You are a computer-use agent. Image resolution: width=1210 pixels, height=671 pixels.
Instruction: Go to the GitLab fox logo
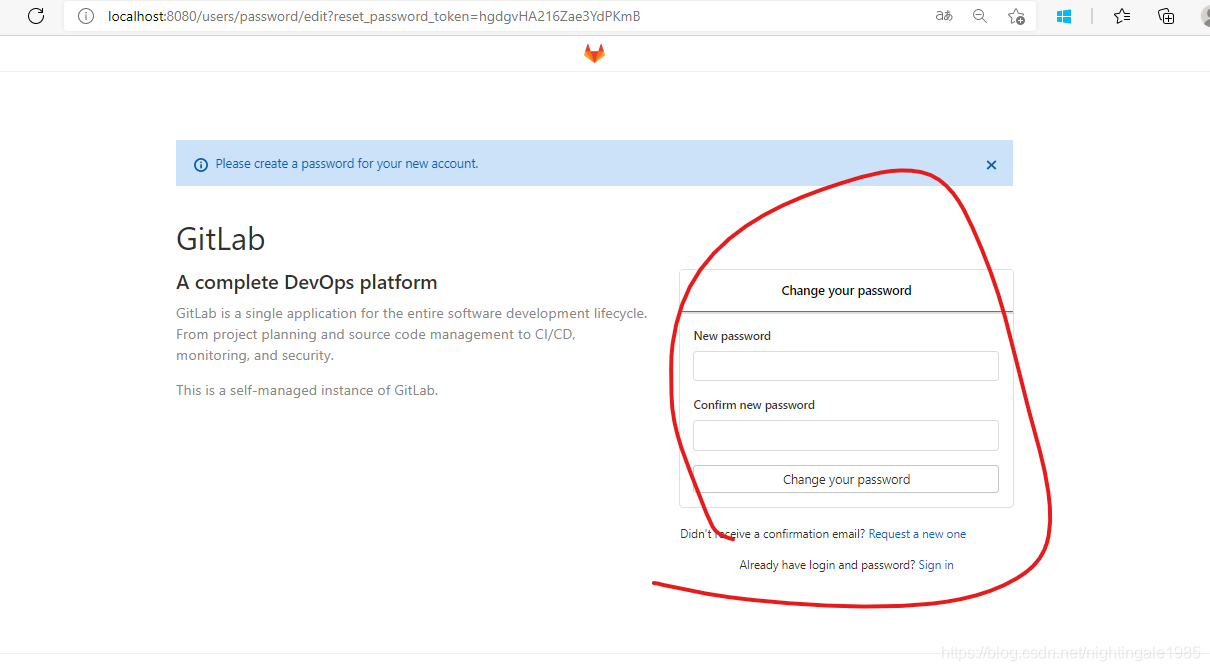[595, 54]
